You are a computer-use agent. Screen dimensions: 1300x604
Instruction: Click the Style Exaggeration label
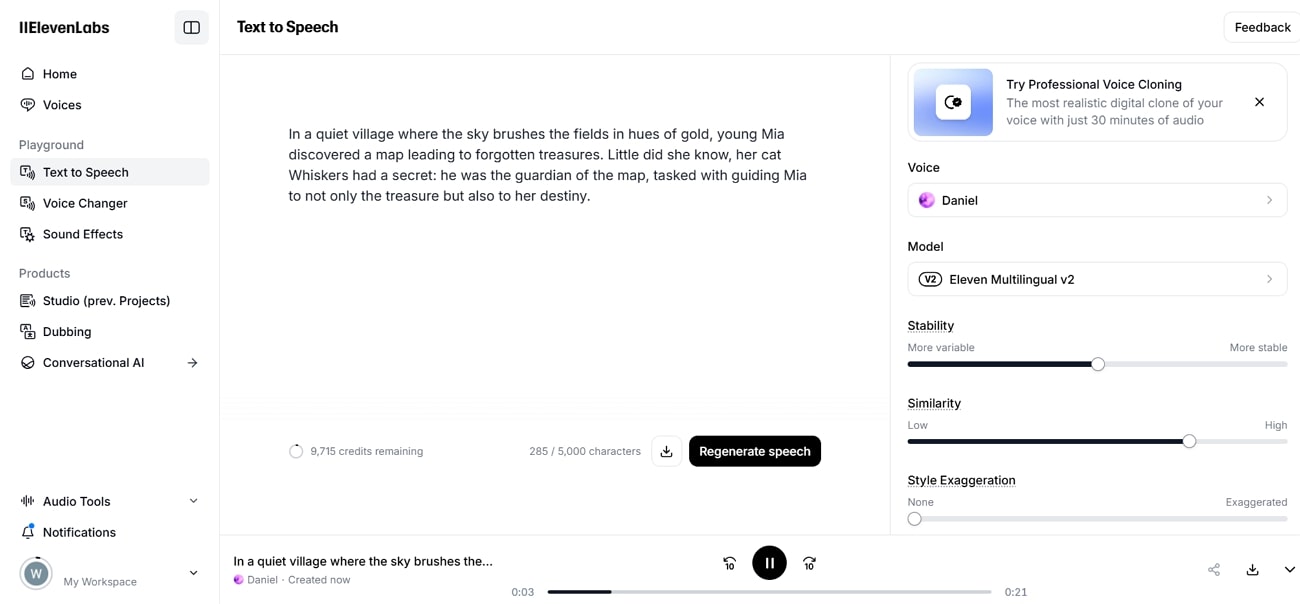(x=961, y=481)
